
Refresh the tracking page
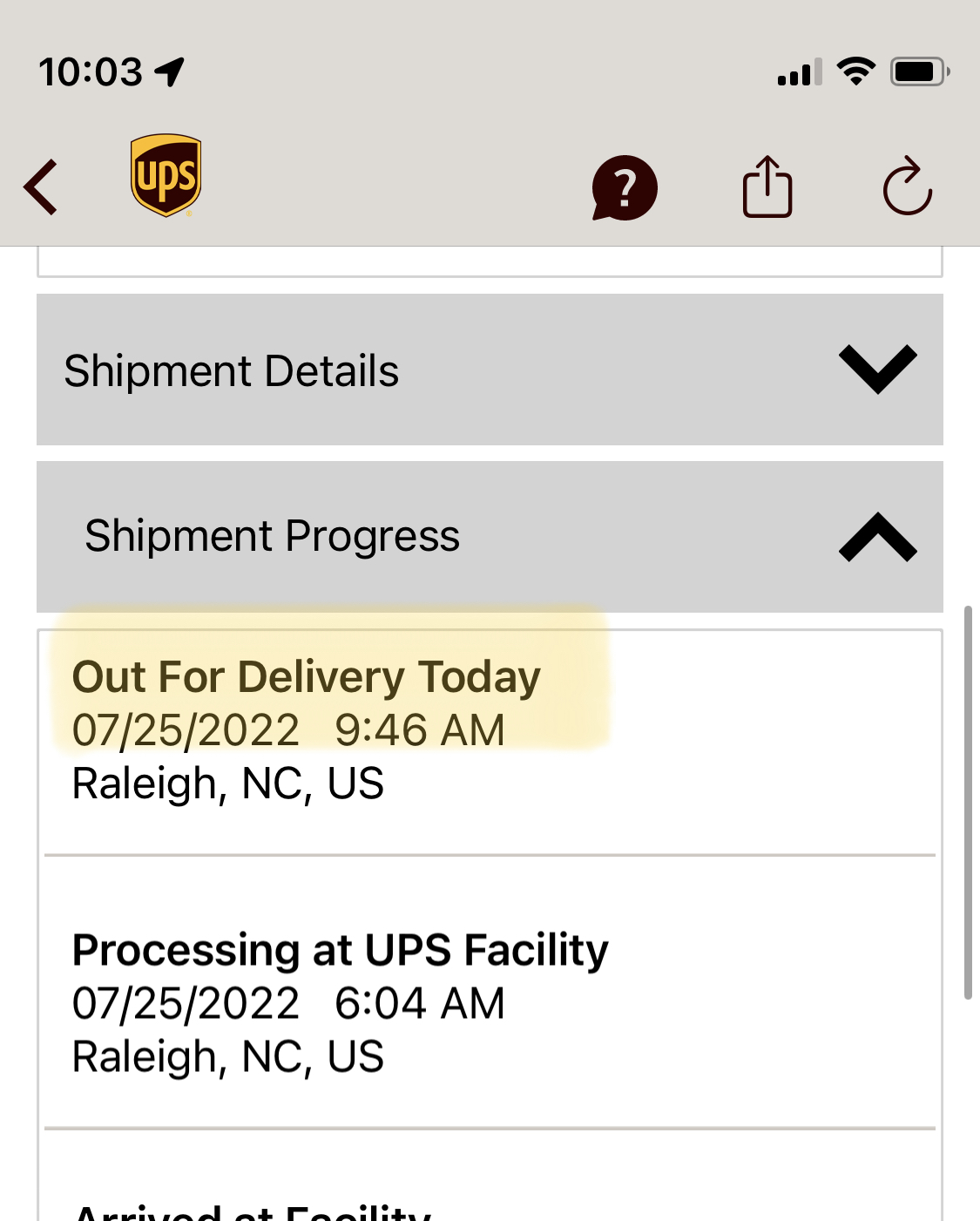(x=907, y=187)
